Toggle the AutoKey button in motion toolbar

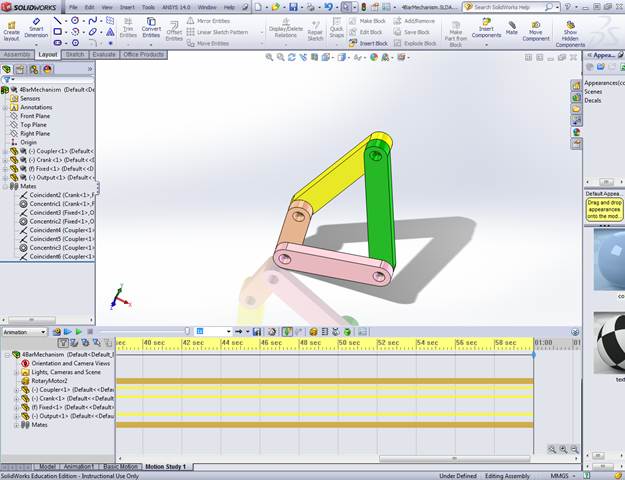pyautogui.click(x=287, y=332)
